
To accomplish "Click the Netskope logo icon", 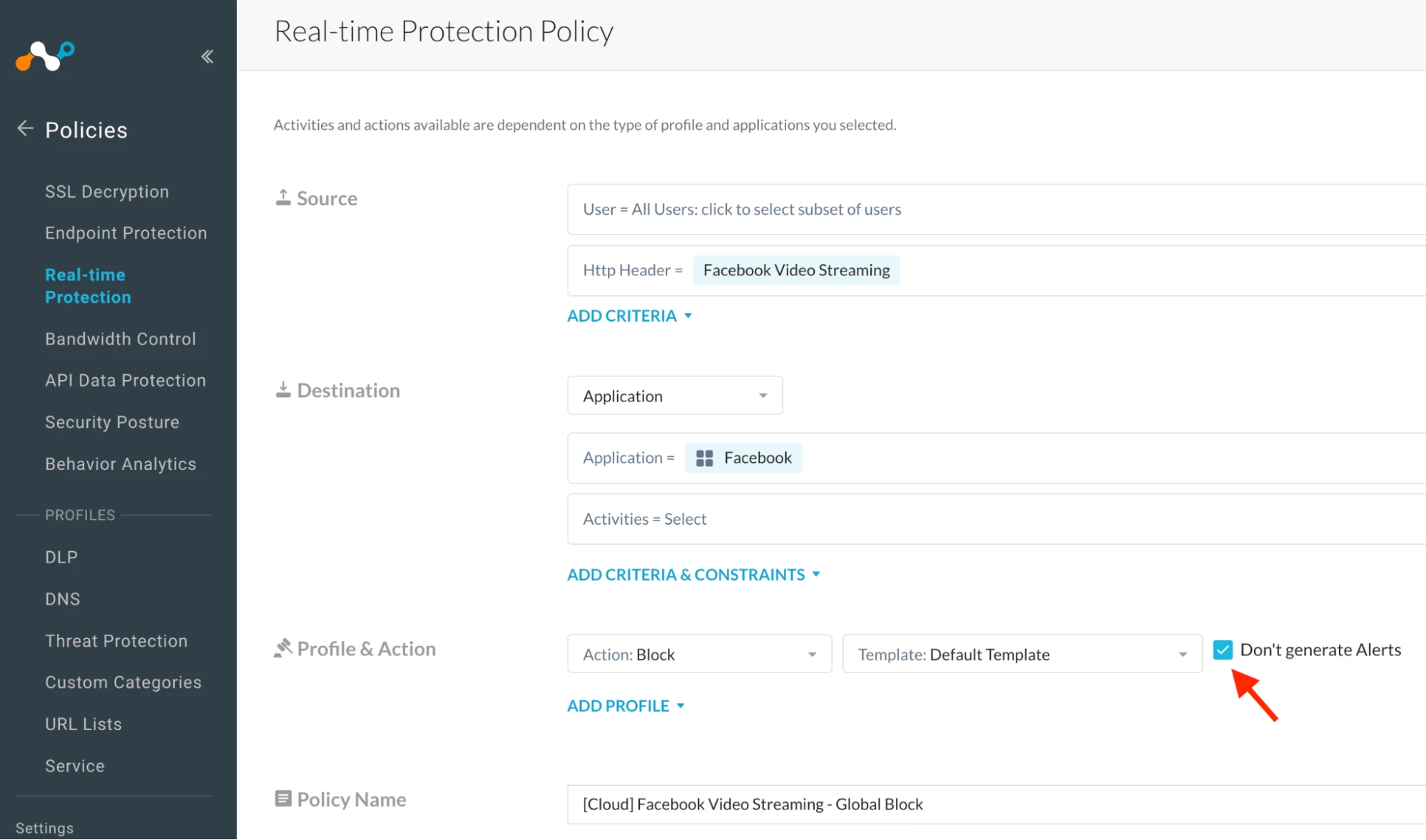I will pos(45,56).
